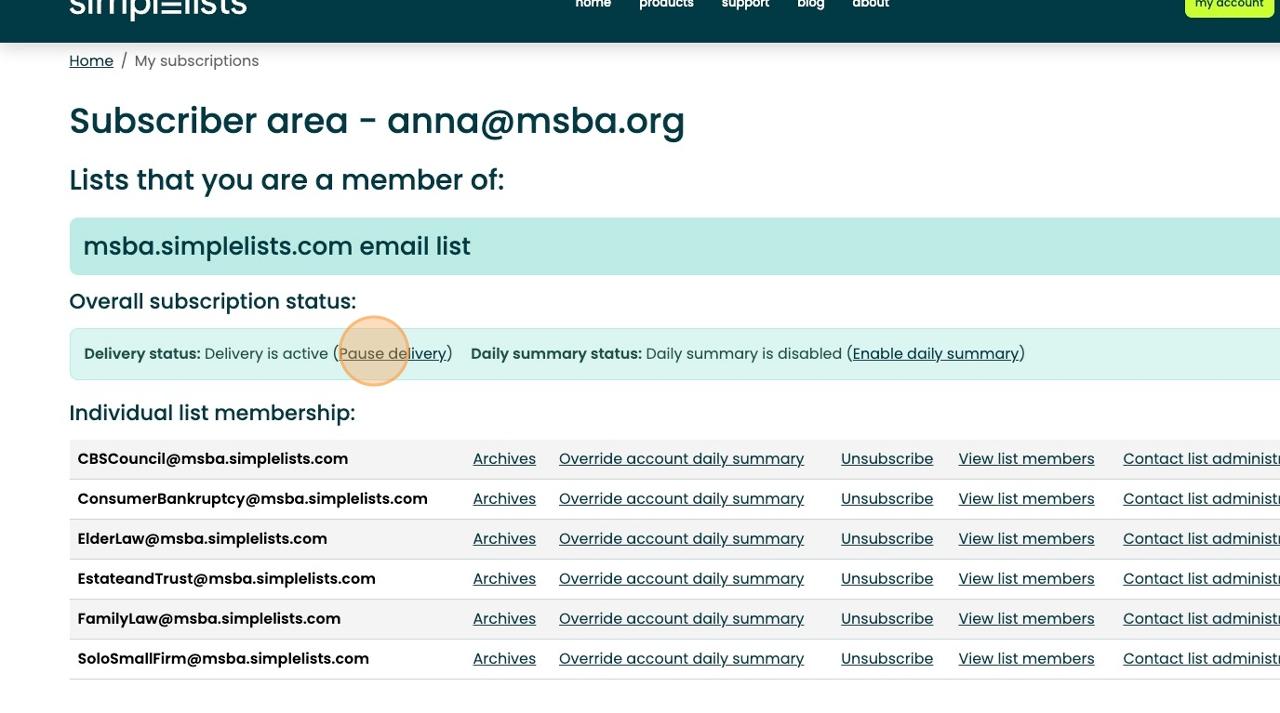
Task: Open the home menu item
Action: [x=593, y=4]
